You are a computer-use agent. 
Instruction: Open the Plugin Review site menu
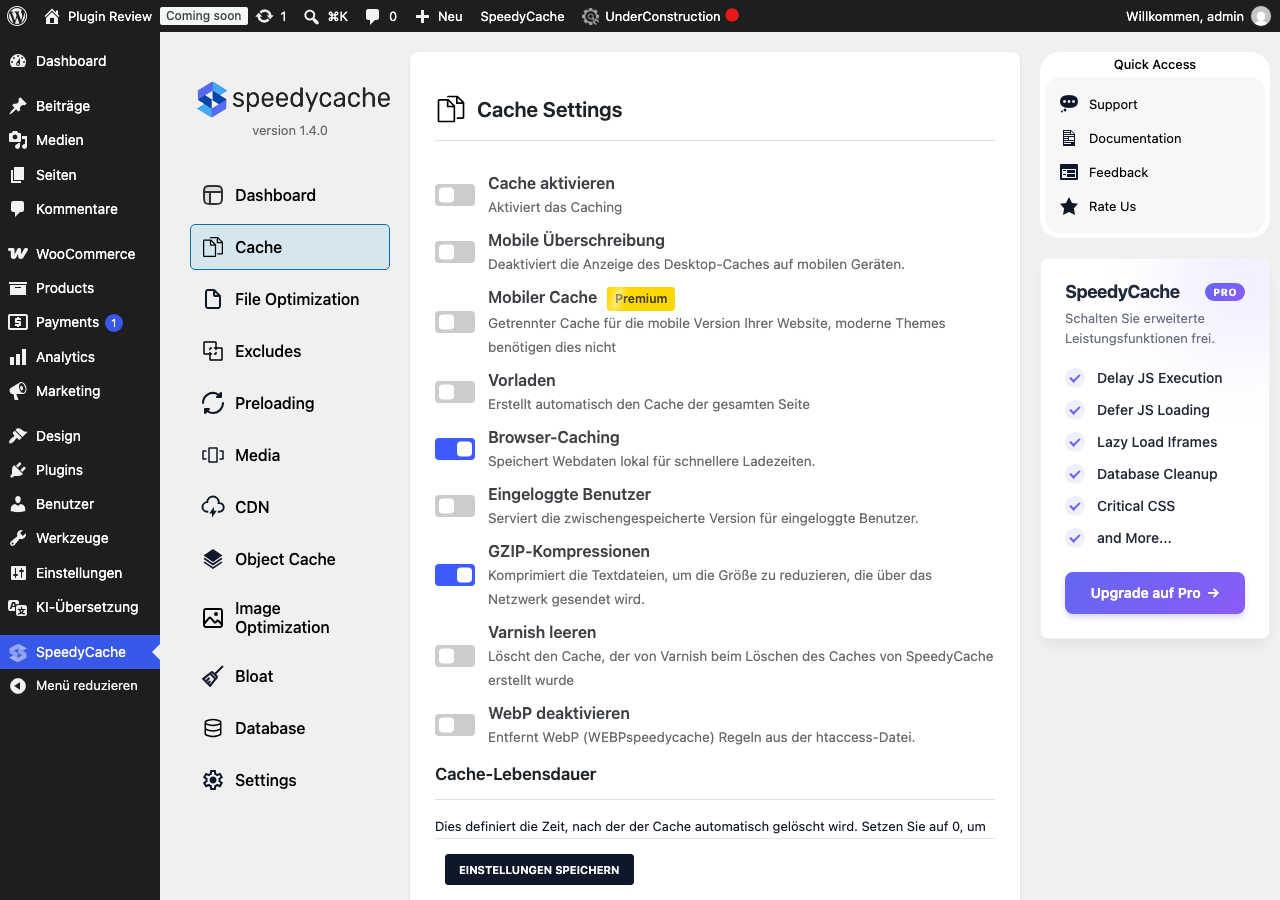(98, 16)
